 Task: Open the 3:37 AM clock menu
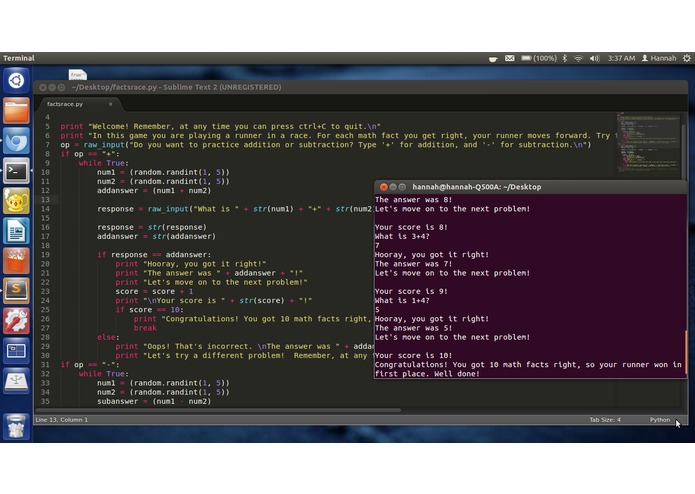pyautogui.click(x=621, y=58)
